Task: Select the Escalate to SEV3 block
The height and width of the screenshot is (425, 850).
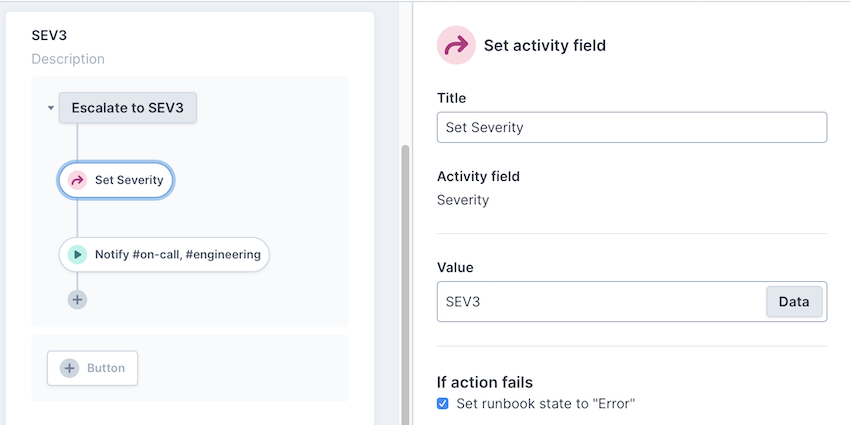Action: (x=127, y=108)
